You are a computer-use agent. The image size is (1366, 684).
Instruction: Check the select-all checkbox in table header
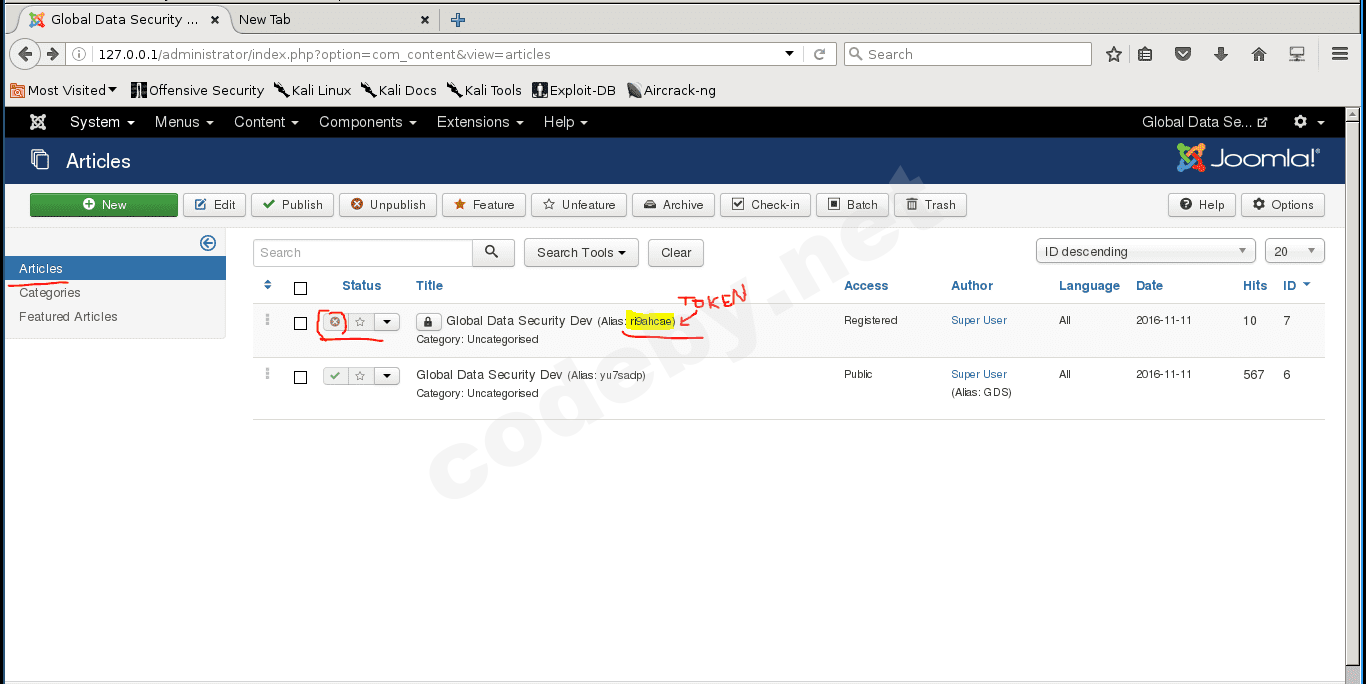point(300,288)
